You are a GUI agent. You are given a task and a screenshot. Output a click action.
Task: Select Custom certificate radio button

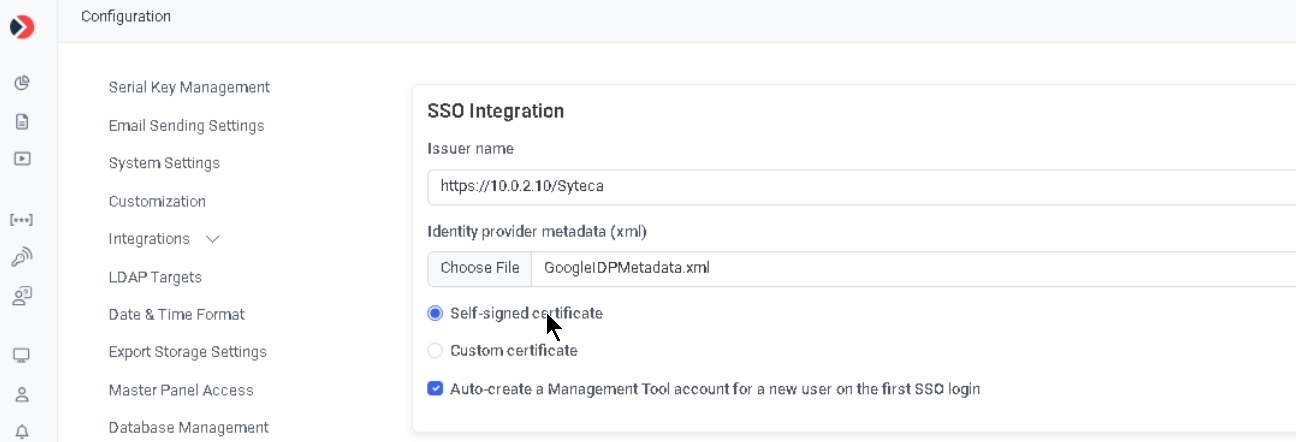[x=435, y=351]
